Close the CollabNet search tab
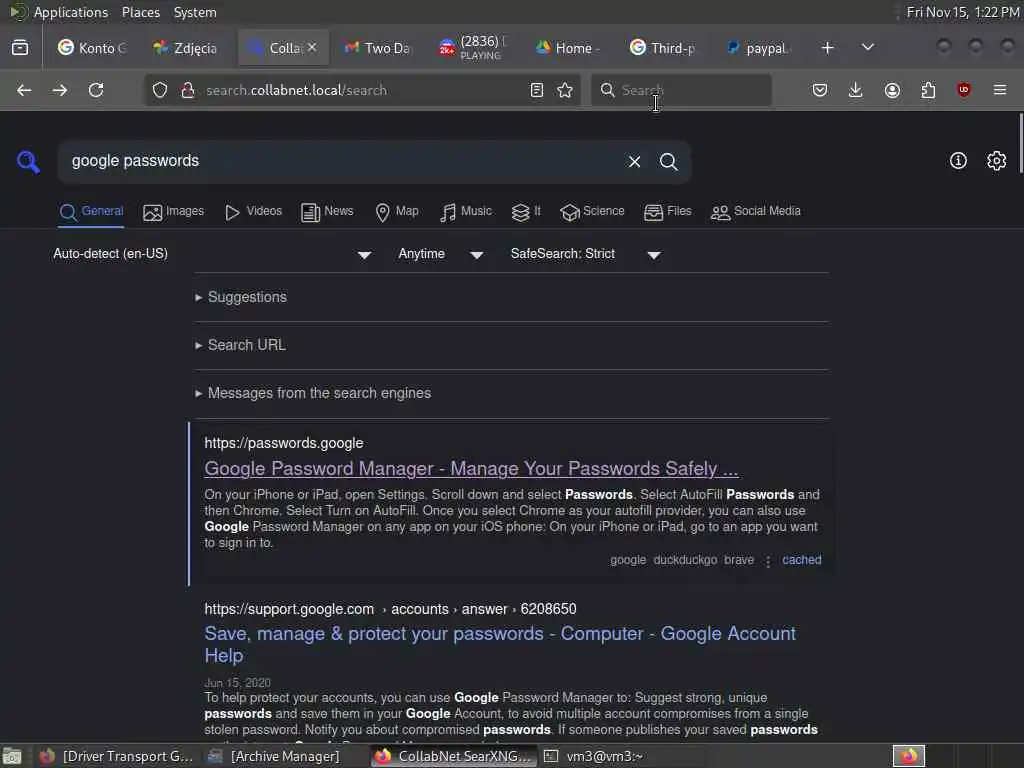Screen dimensions: 1024x768 click(x=312, y=48)
